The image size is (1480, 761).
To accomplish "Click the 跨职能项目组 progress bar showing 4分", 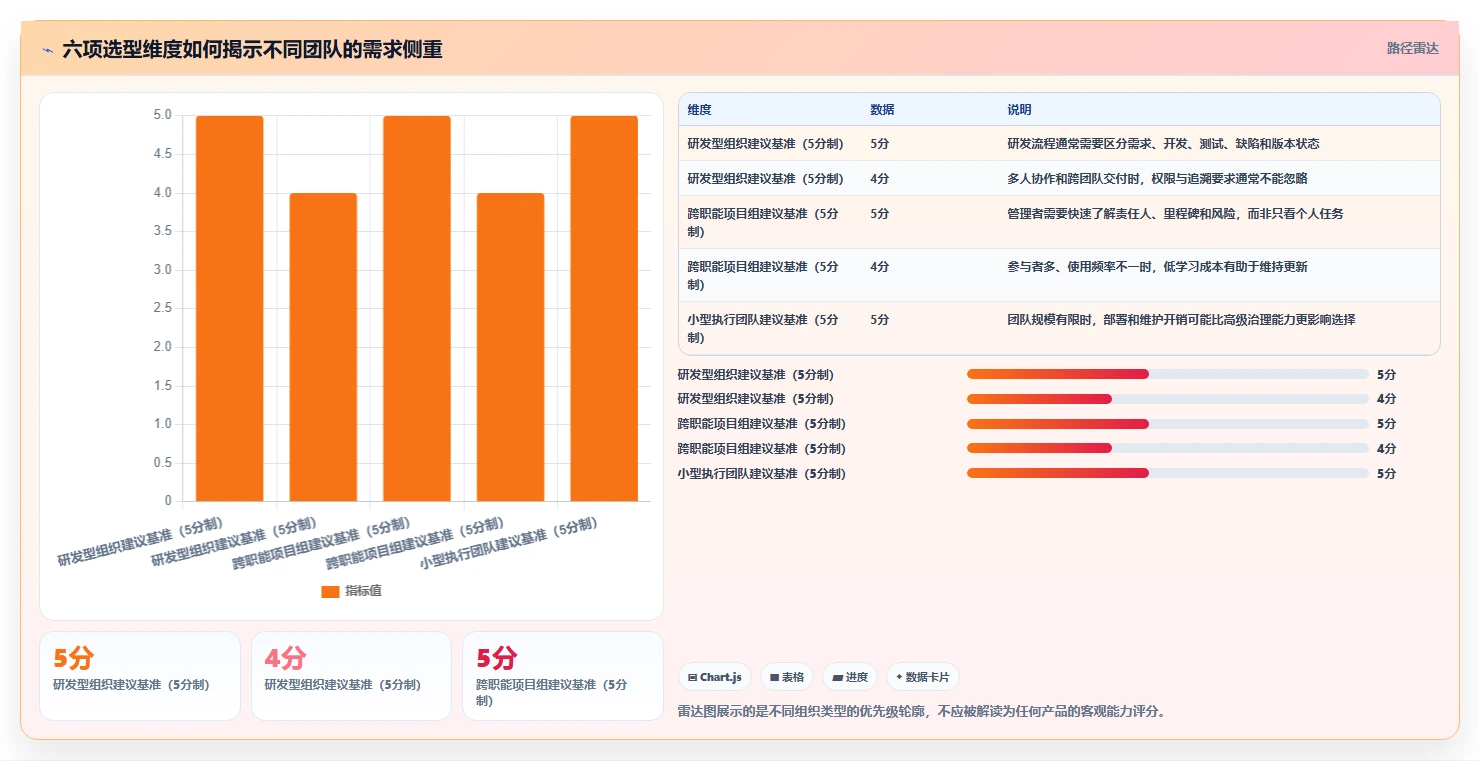I will coord(1167,449).
